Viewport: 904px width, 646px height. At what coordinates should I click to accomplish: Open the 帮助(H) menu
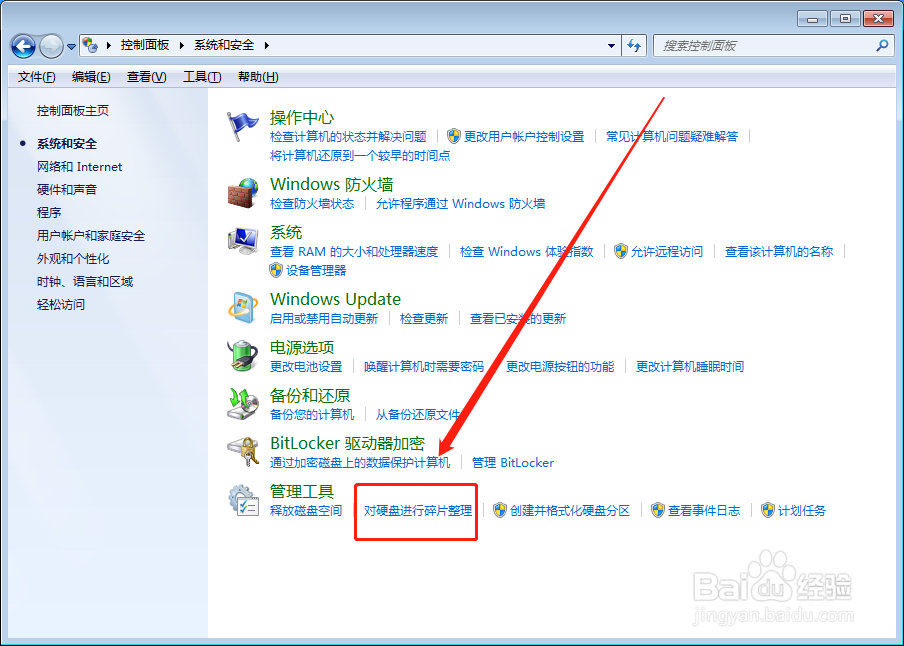[258, 77]
